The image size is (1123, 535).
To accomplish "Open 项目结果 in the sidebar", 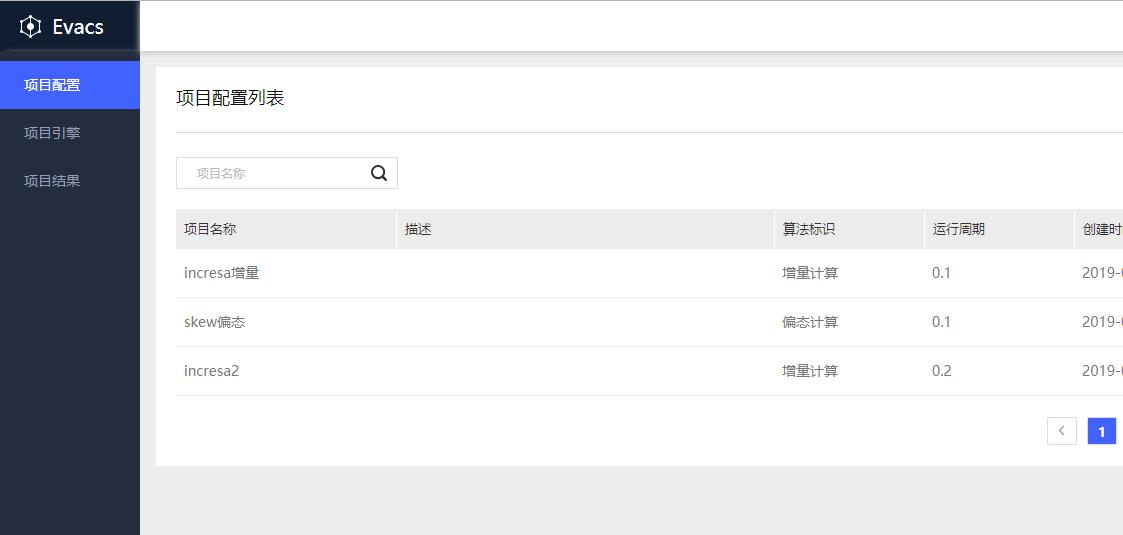I will [52, 181].
